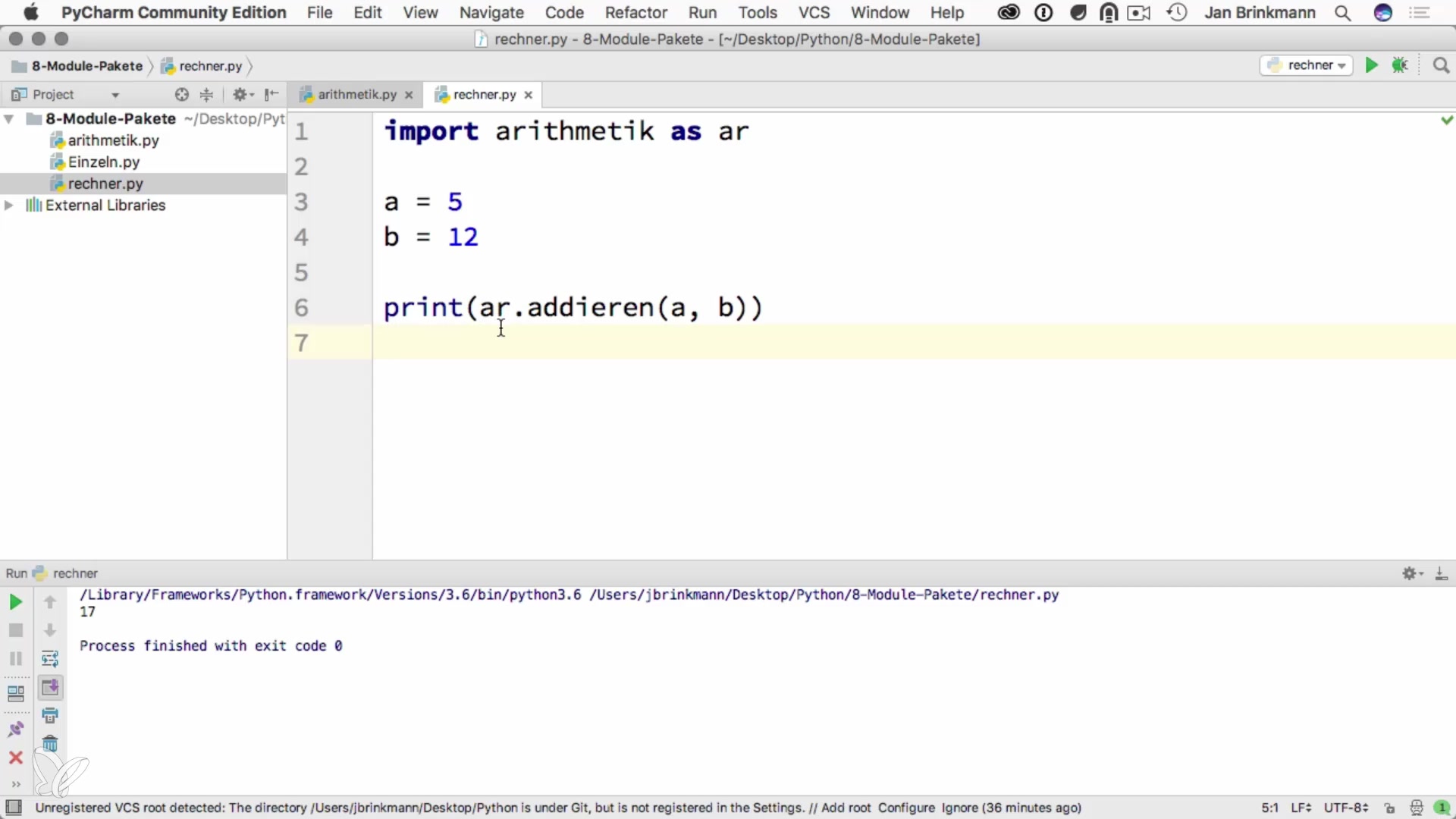This screenshot has width=1456, height=819.
Task: Toggle soft-wrap in the Run console
Action: pyautogui.click(x=50, y=659)
